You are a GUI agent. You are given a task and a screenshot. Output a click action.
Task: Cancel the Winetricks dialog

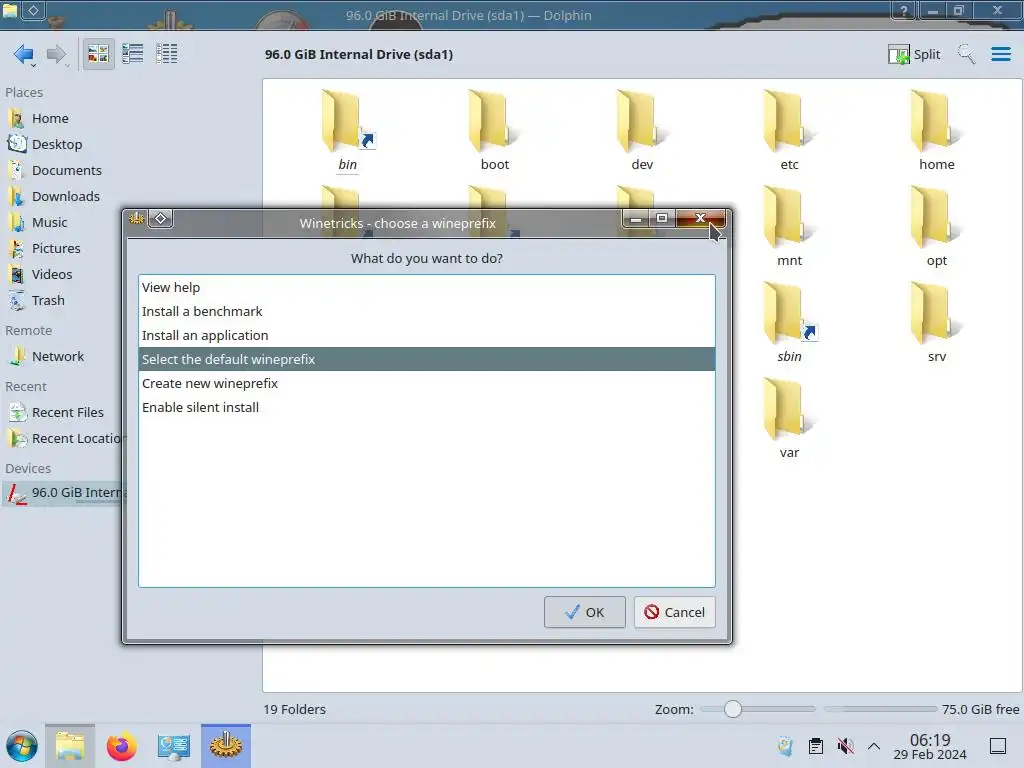pyautogui.click(x=675, y=613)
